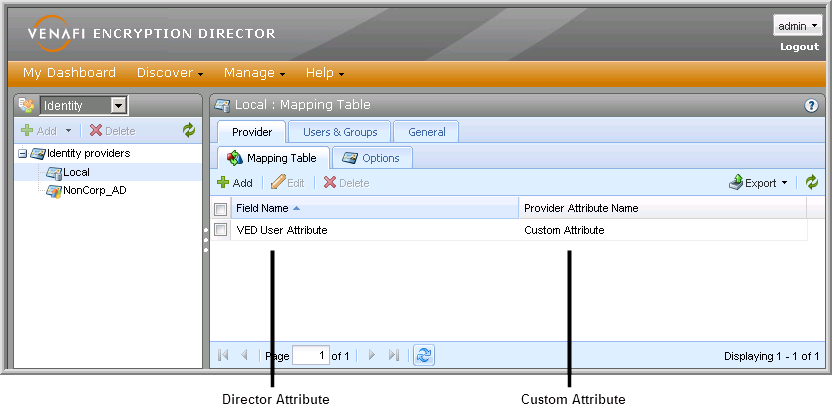The image size is (832, 417).
Task: Click the NonCorp_AD provider icon
Action: tap(54, 191)
